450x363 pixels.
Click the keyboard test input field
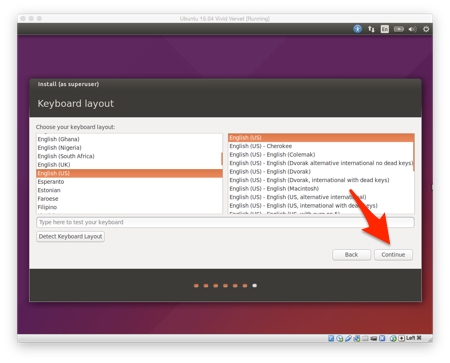click(x=225, y=222)
